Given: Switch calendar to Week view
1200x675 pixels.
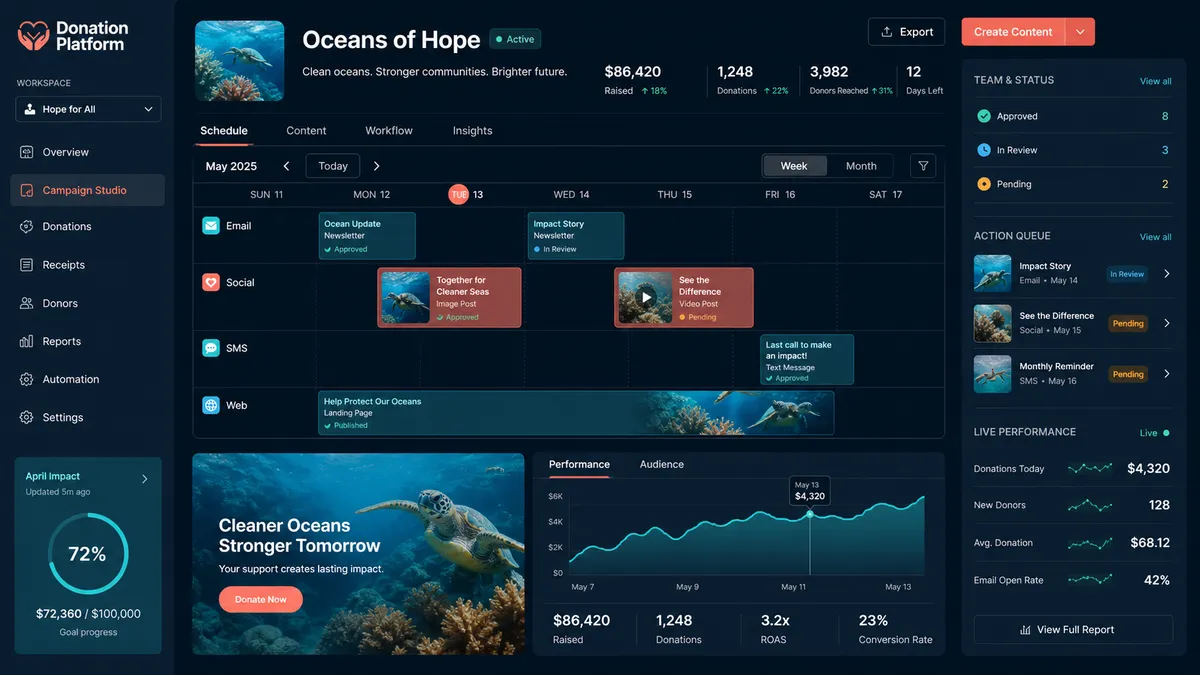Looking at the screenshot, I should tap(794, 166).
